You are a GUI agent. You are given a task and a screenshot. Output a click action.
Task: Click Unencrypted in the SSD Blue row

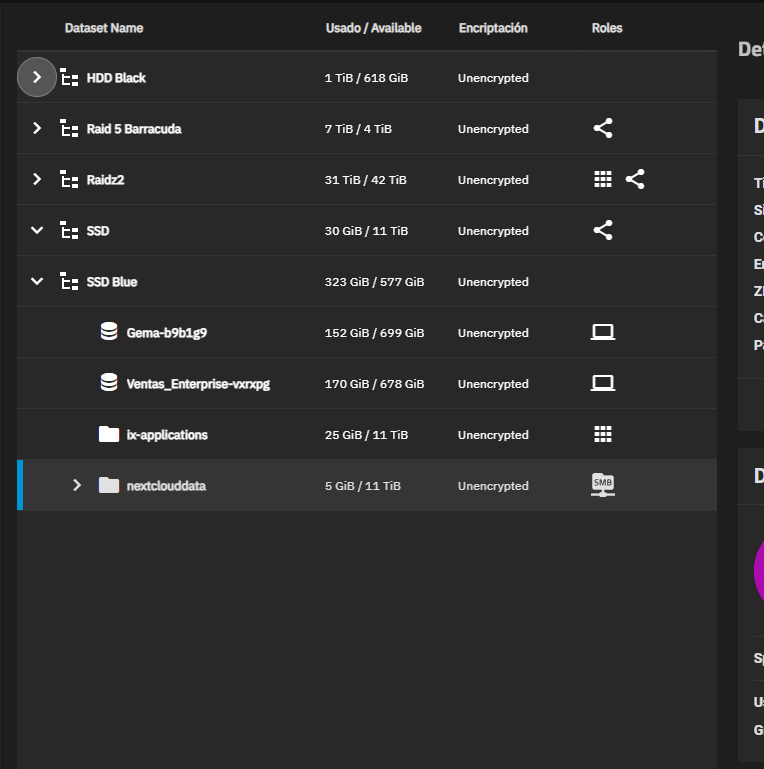pos(493,282)
